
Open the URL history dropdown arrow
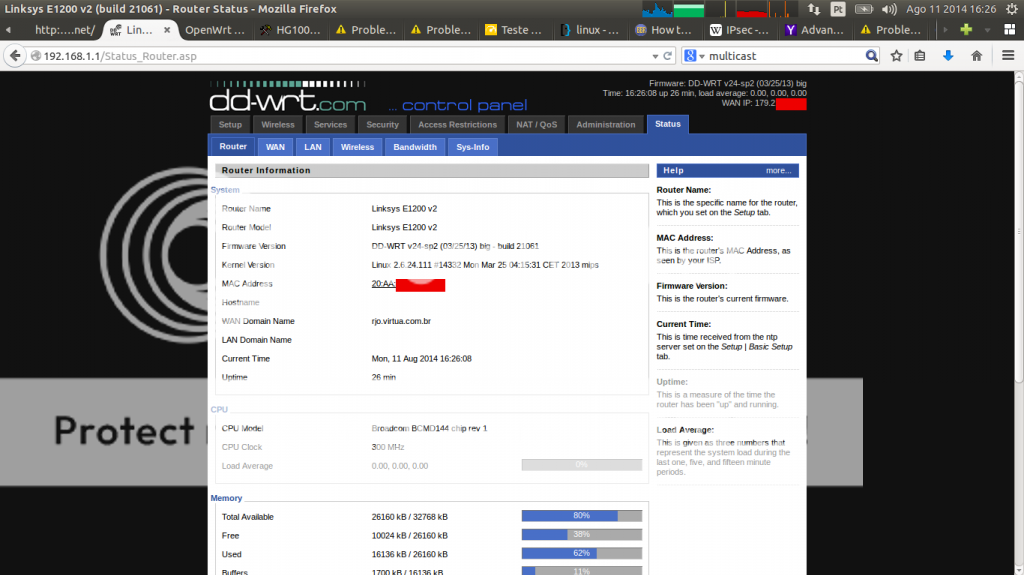(655, 56)
